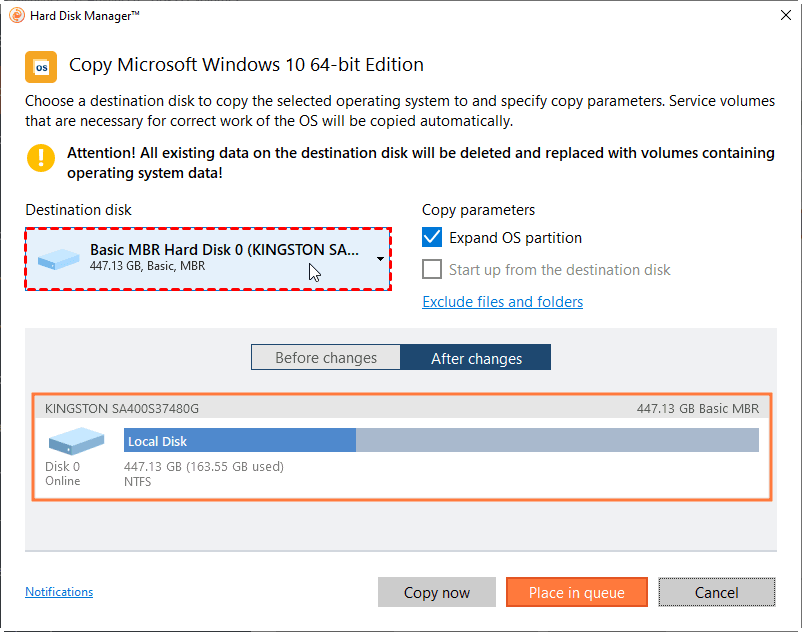The image size is (802, 632).
Task: Click the yellow attention warning icon
Action: click(x=41, y=158)
